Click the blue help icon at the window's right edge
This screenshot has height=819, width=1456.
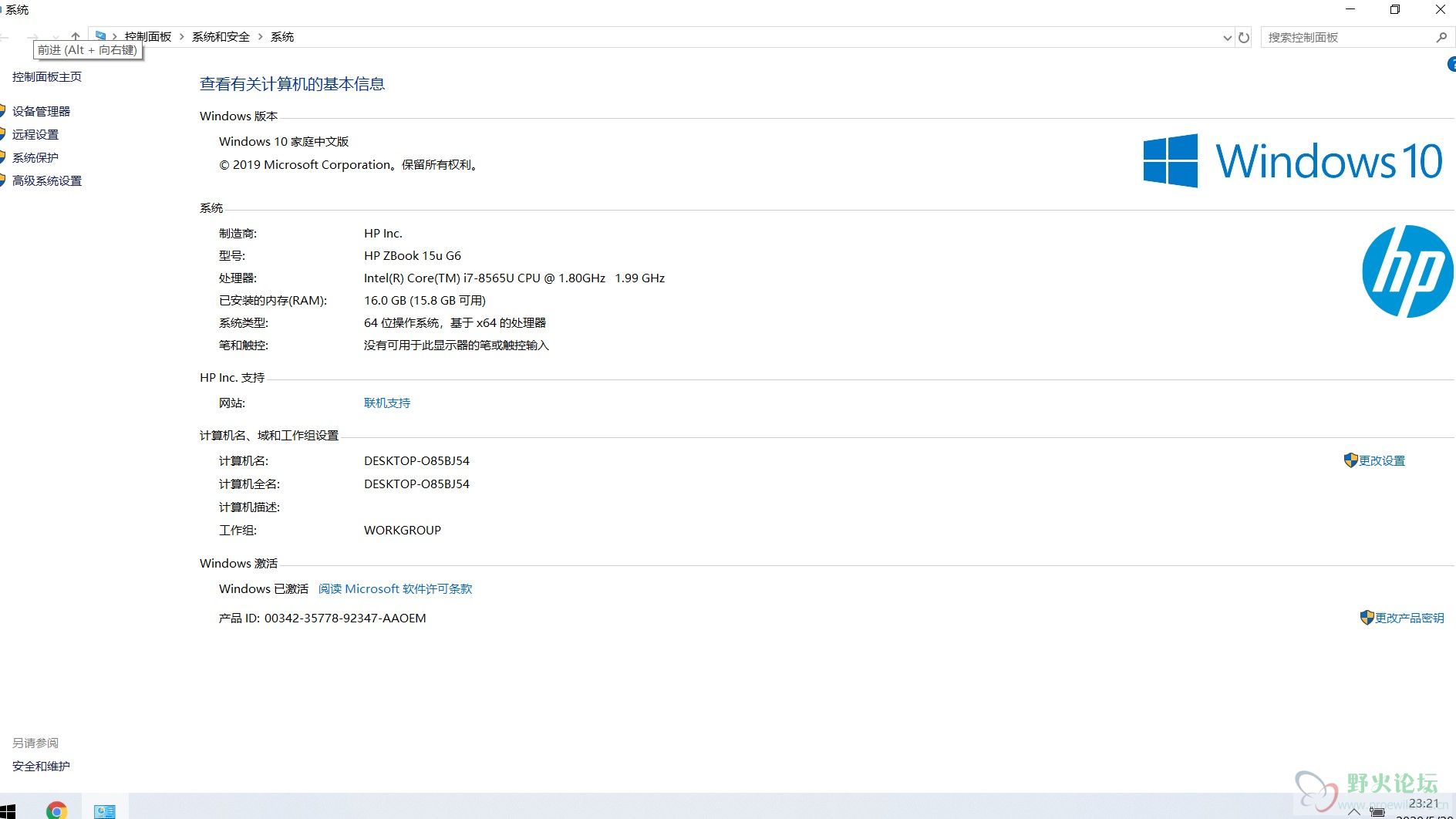(x=1451, y=64)
